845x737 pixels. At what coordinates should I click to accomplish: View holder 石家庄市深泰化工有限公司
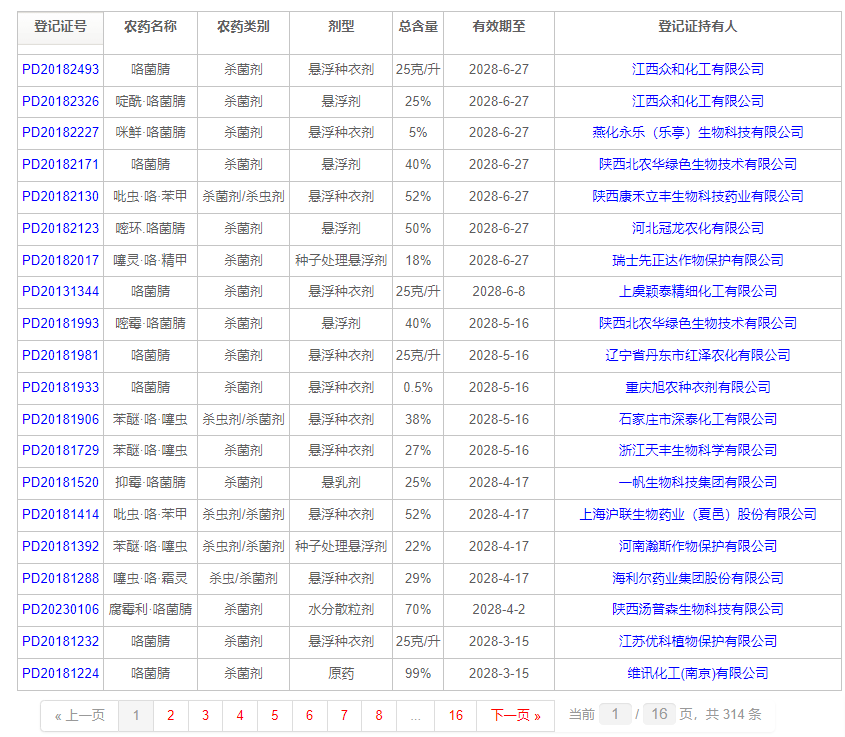click(x=698, y=420)
